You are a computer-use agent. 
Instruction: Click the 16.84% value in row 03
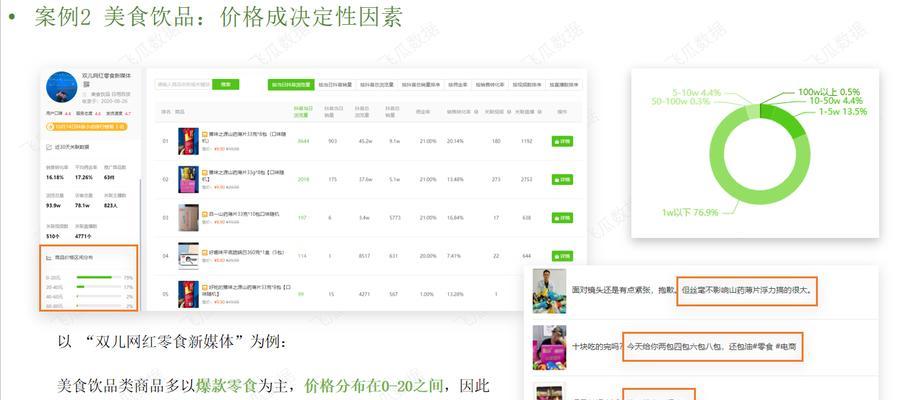pyautogui.click(x=455, y=218)
